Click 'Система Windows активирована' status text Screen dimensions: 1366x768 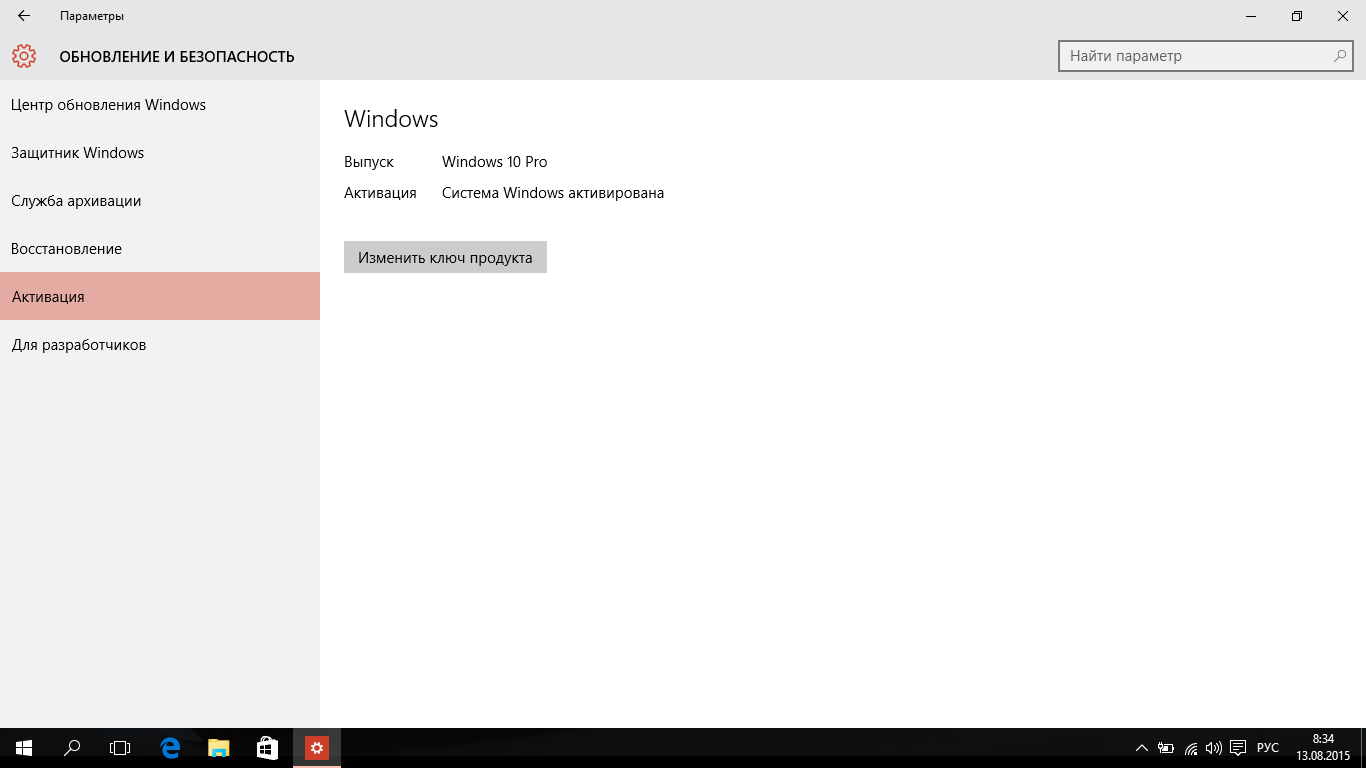click(x=553, y=193)
